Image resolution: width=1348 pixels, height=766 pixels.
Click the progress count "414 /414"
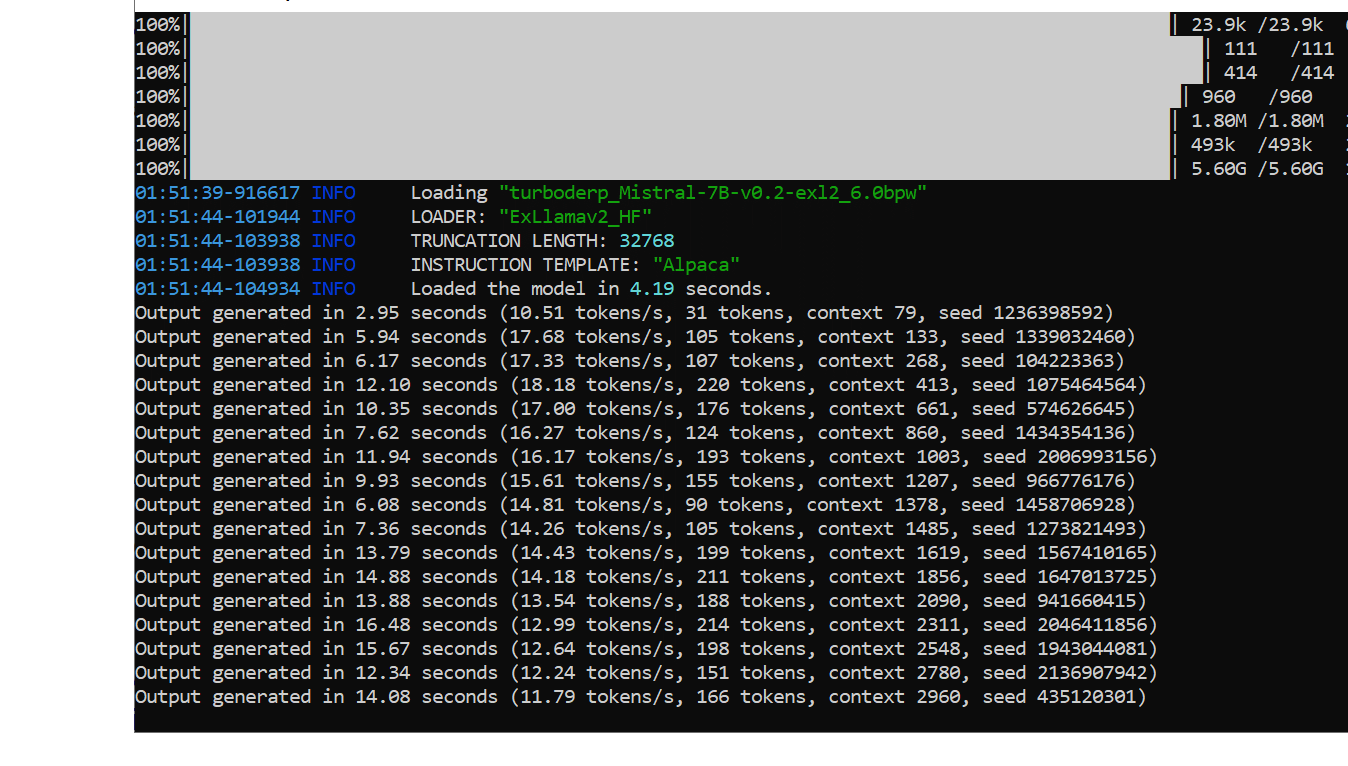[1279, 73]
